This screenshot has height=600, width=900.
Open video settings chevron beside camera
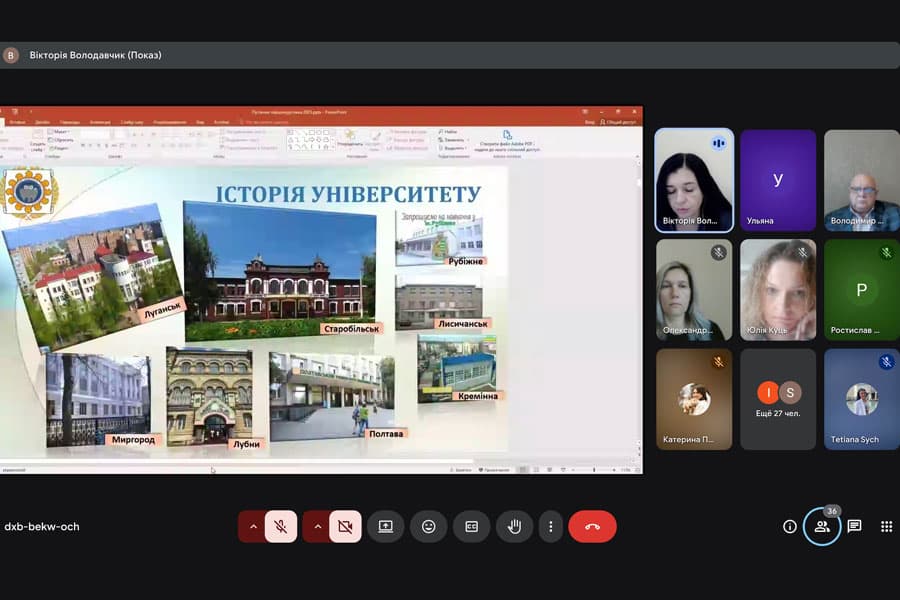317,527
